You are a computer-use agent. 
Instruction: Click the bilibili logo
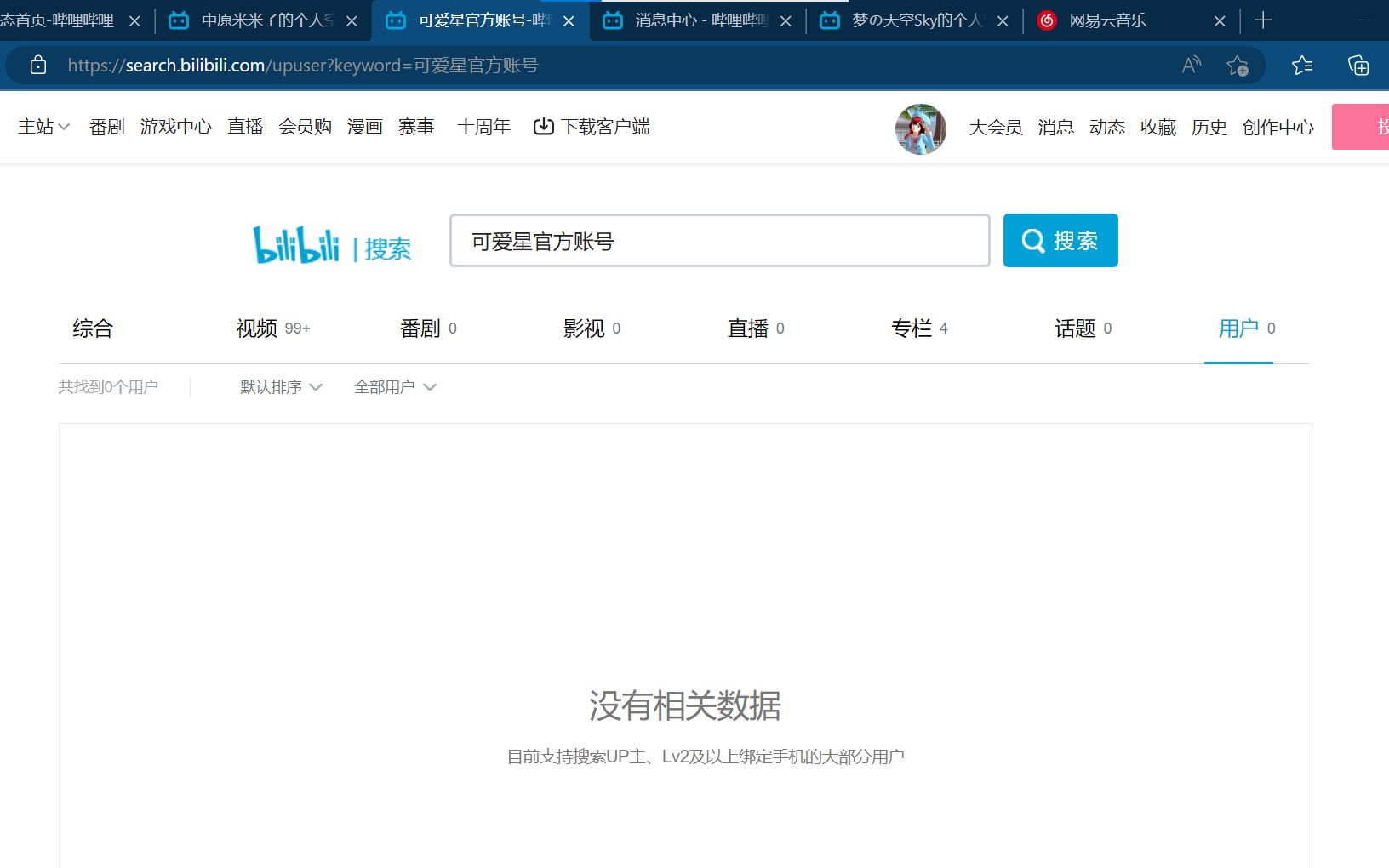click(x=296, y=244)
